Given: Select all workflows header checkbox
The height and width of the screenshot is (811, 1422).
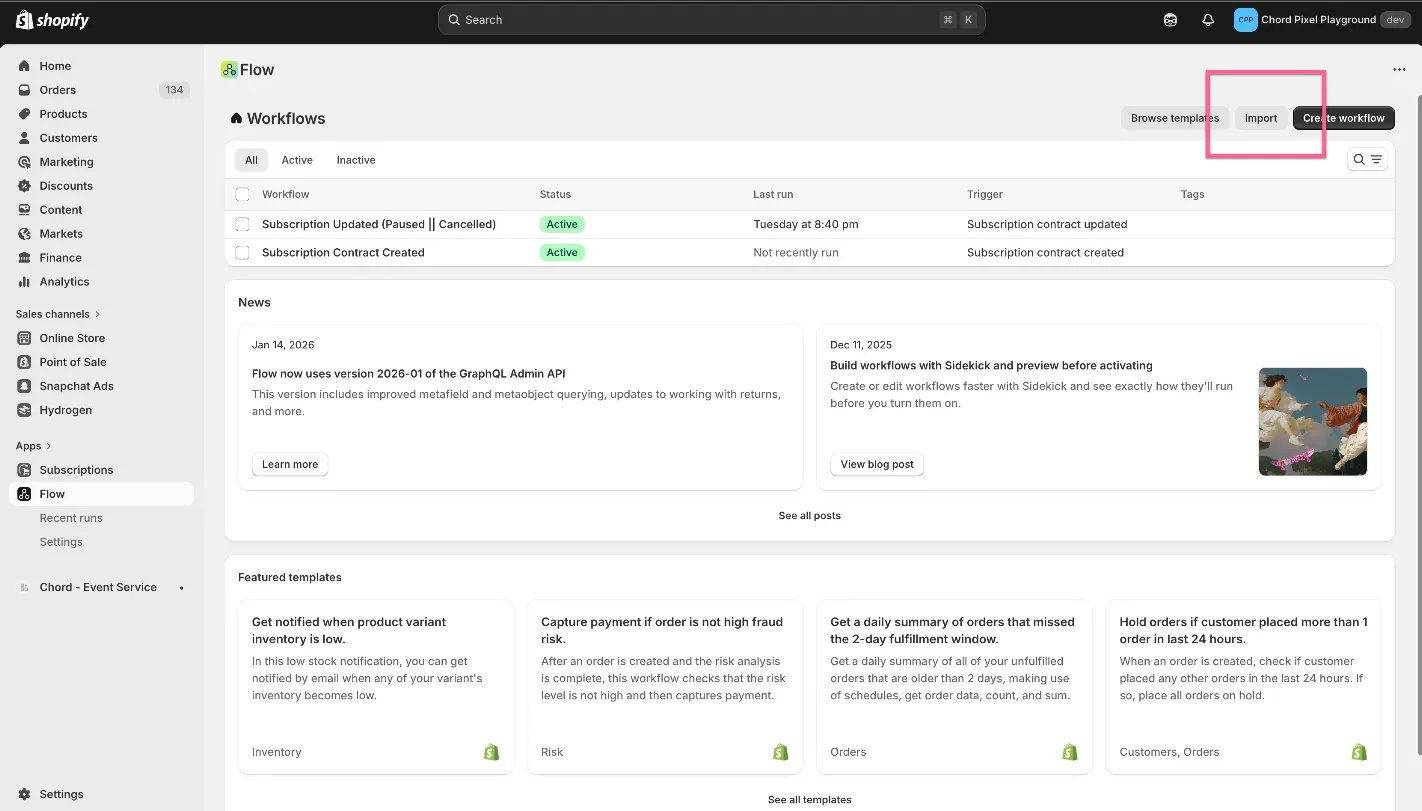Looking at the screenshot, I should [242, 194].
